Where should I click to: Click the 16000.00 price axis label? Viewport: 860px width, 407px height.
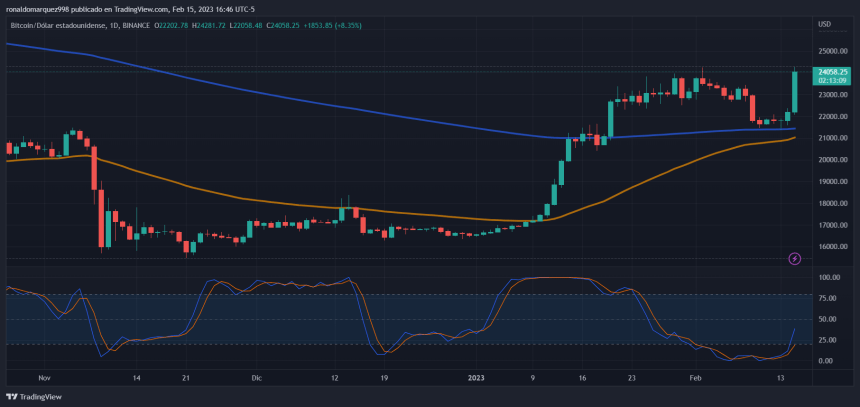(x=832, y=247)
